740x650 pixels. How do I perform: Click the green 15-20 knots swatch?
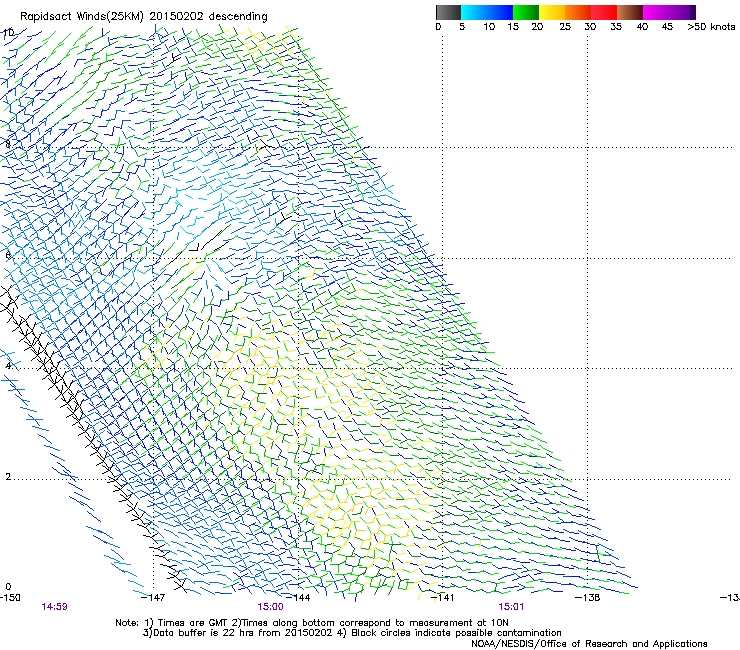pos(526,12)
